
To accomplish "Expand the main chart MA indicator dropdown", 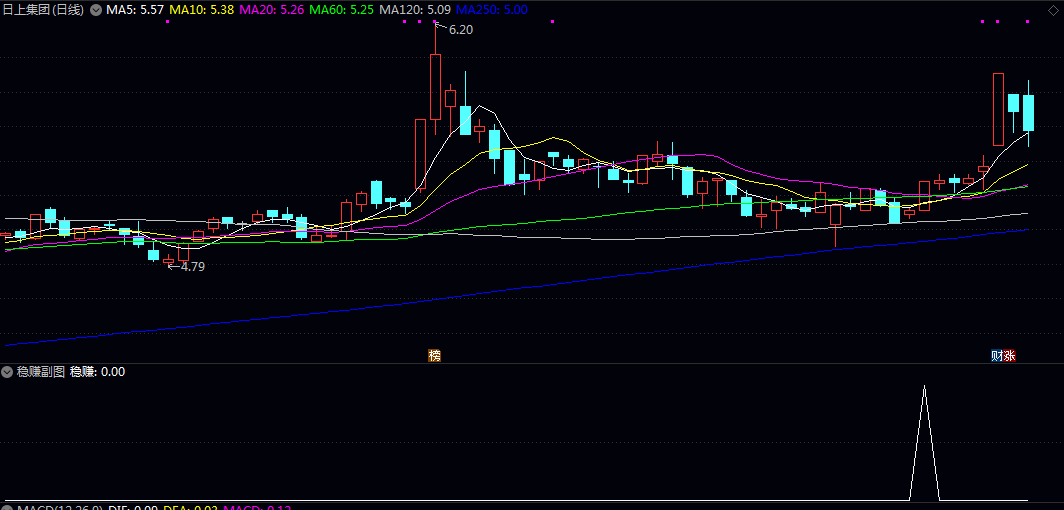I will pos(96,9).
